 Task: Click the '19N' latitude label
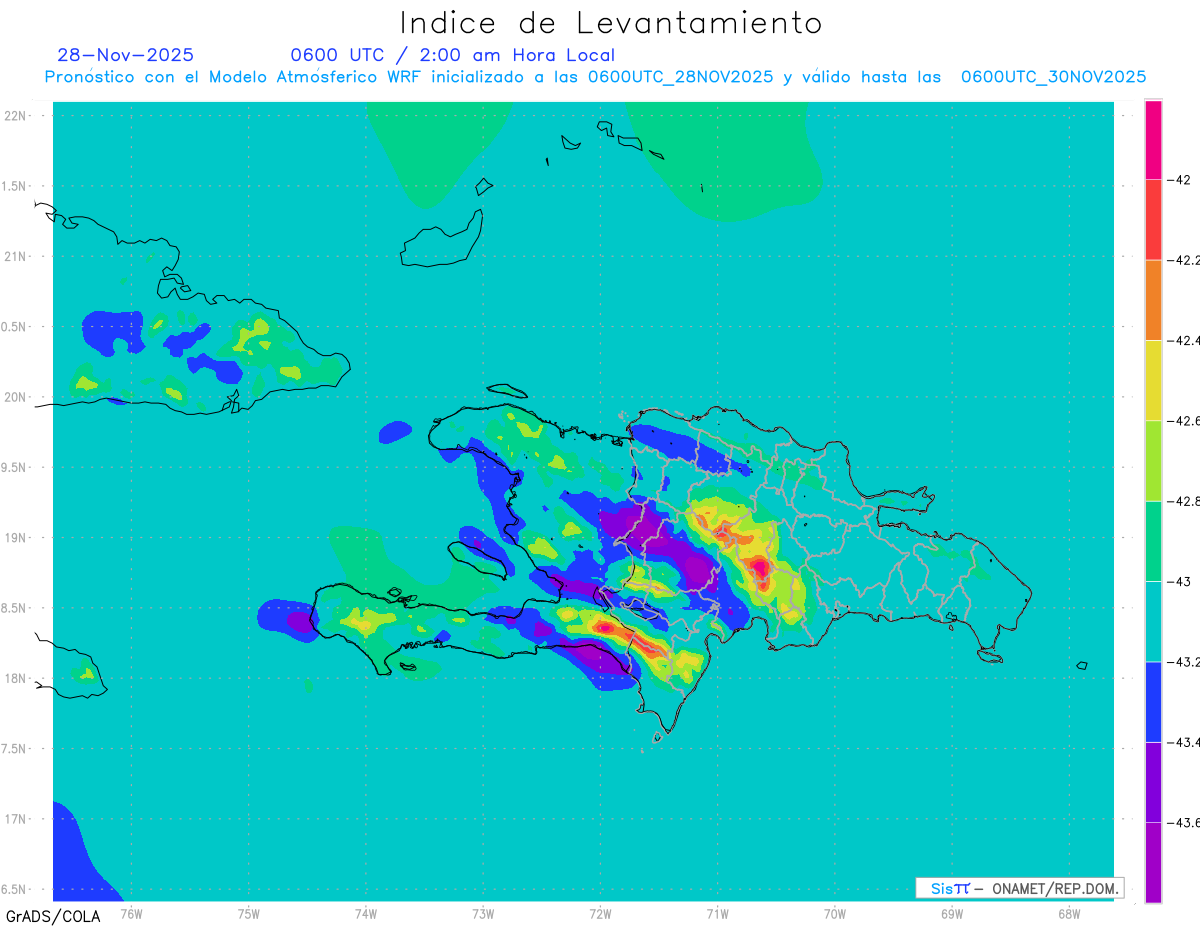click(x=15, y=537)
